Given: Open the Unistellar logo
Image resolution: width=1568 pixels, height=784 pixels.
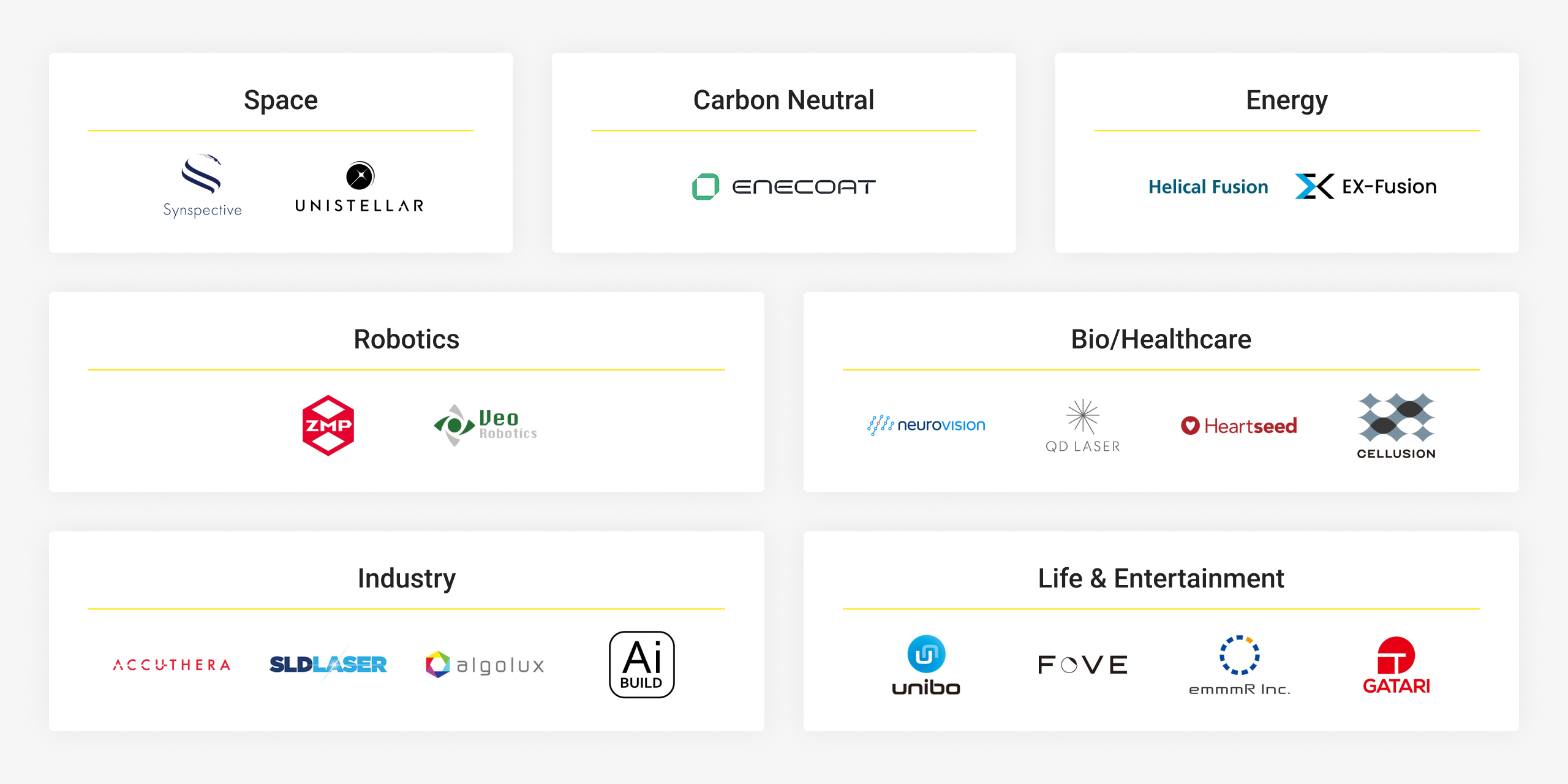Looking at the screenshot, I should point(360,187).
